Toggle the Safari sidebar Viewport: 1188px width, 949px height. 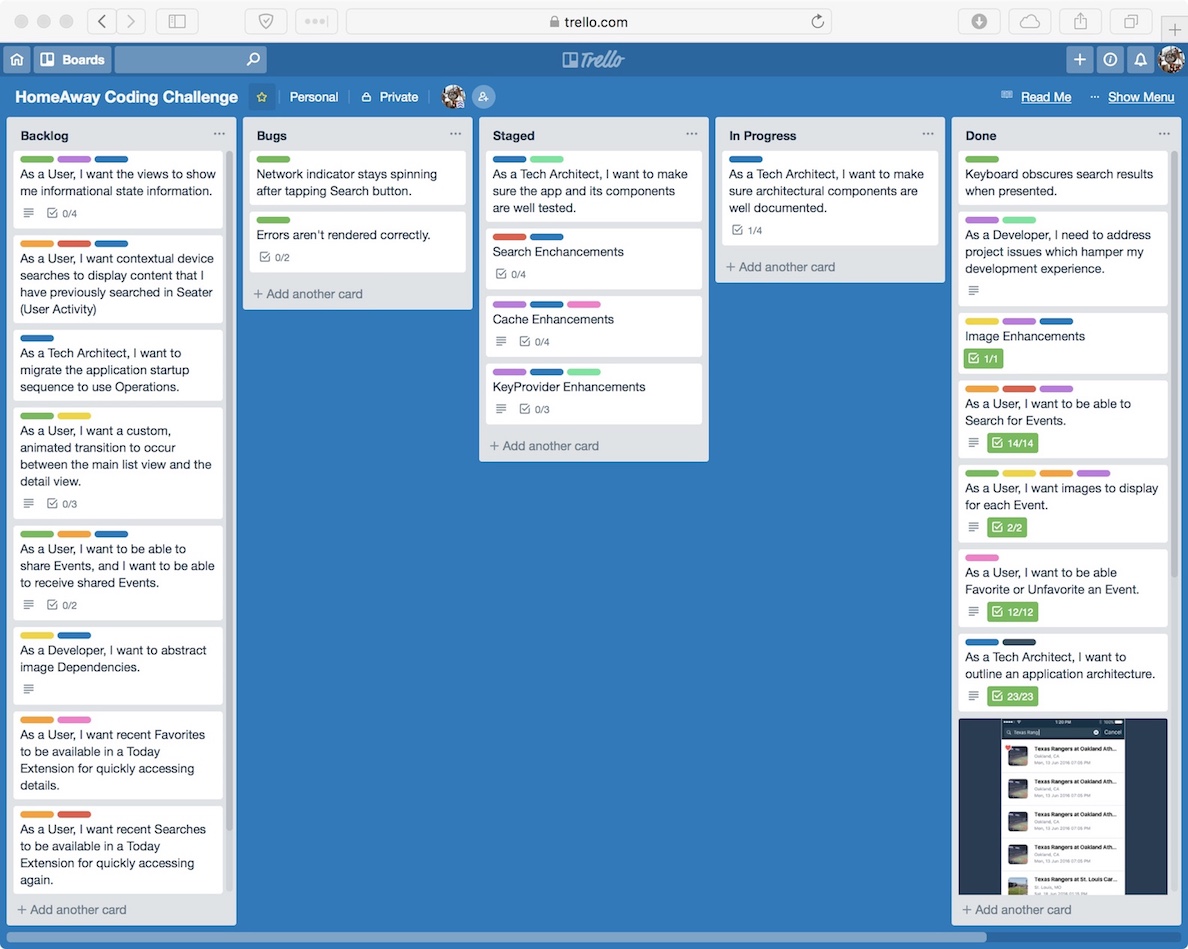coord(177,21)
